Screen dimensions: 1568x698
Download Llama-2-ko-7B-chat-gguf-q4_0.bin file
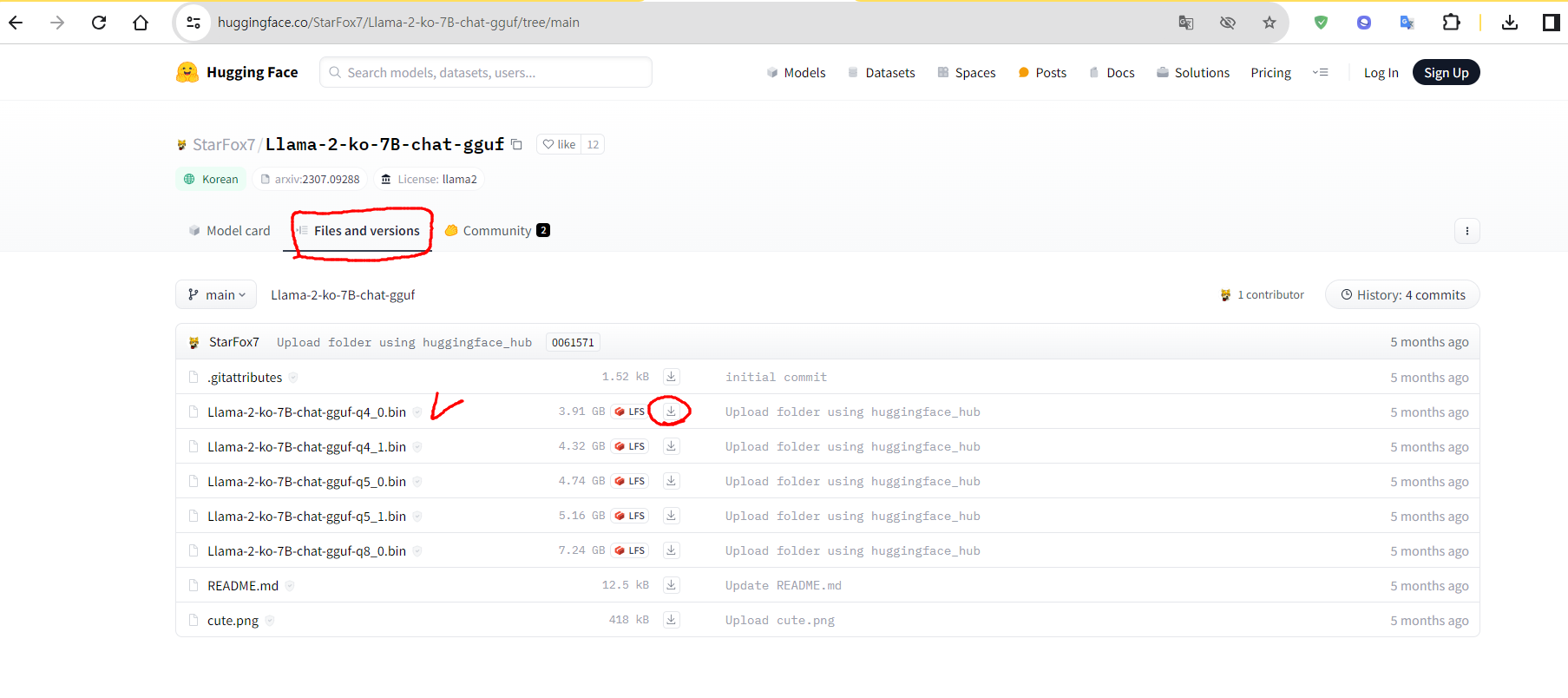pyautogui.click(x=671, y=412)
